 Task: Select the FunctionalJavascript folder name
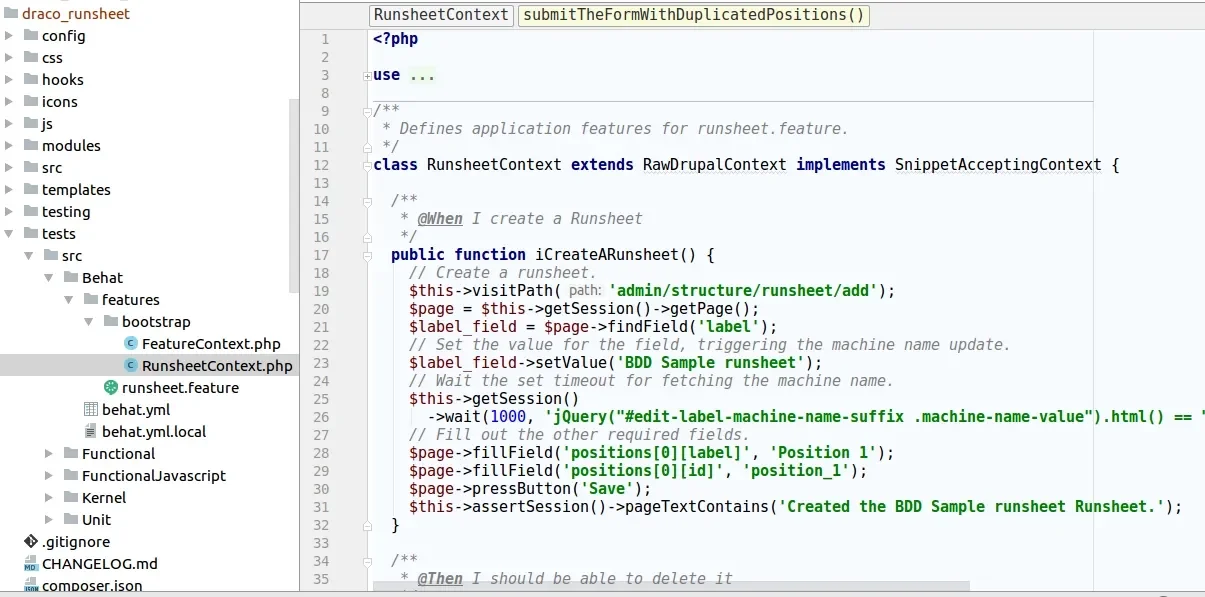click(154, 475)
